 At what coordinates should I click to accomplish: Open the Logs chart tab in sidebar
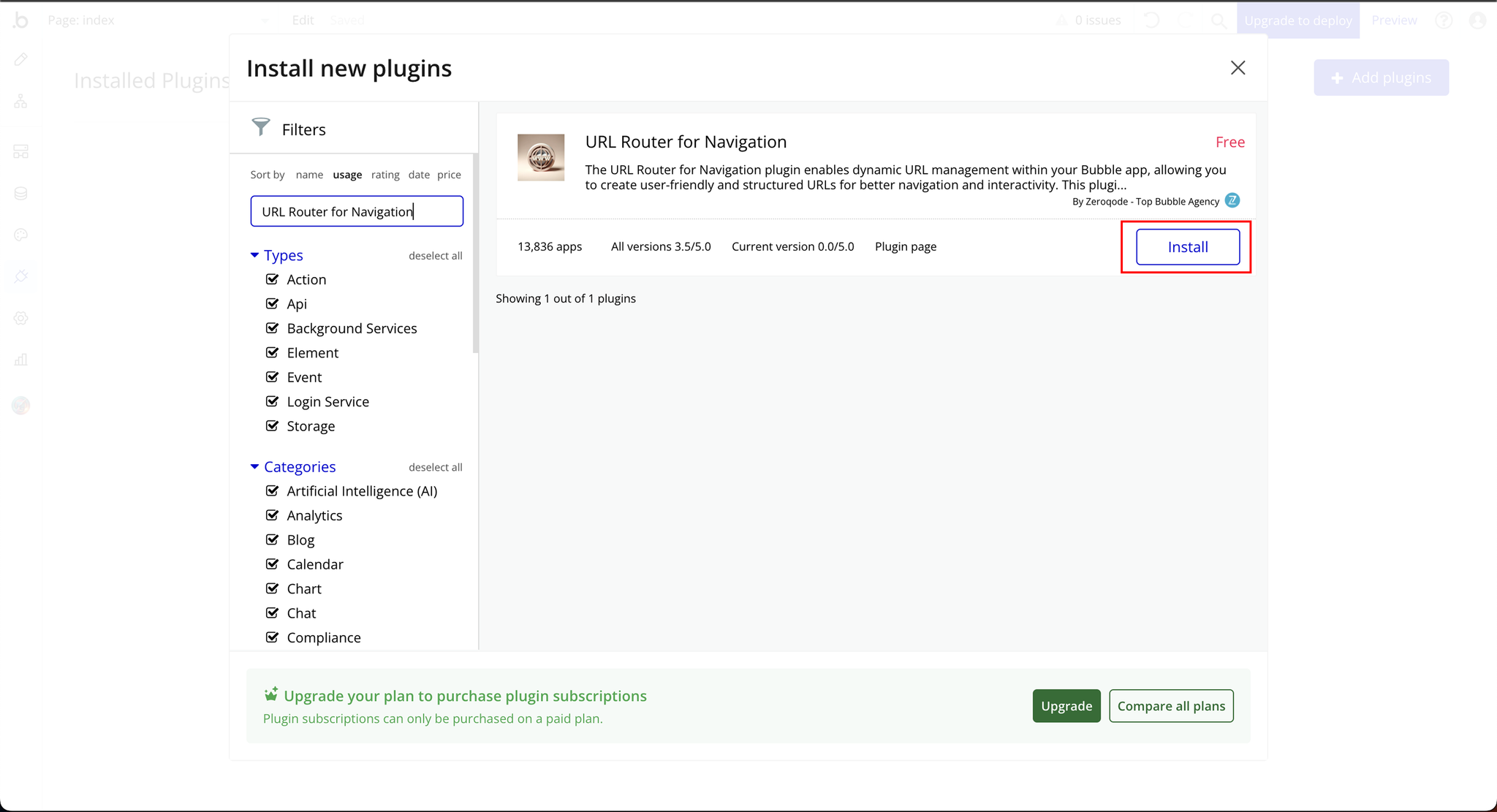(20, 360)
